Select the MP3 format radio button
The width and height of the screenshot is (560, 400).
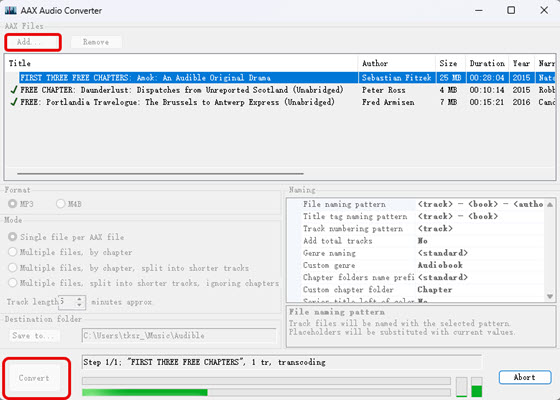click(x=12, y=204)
